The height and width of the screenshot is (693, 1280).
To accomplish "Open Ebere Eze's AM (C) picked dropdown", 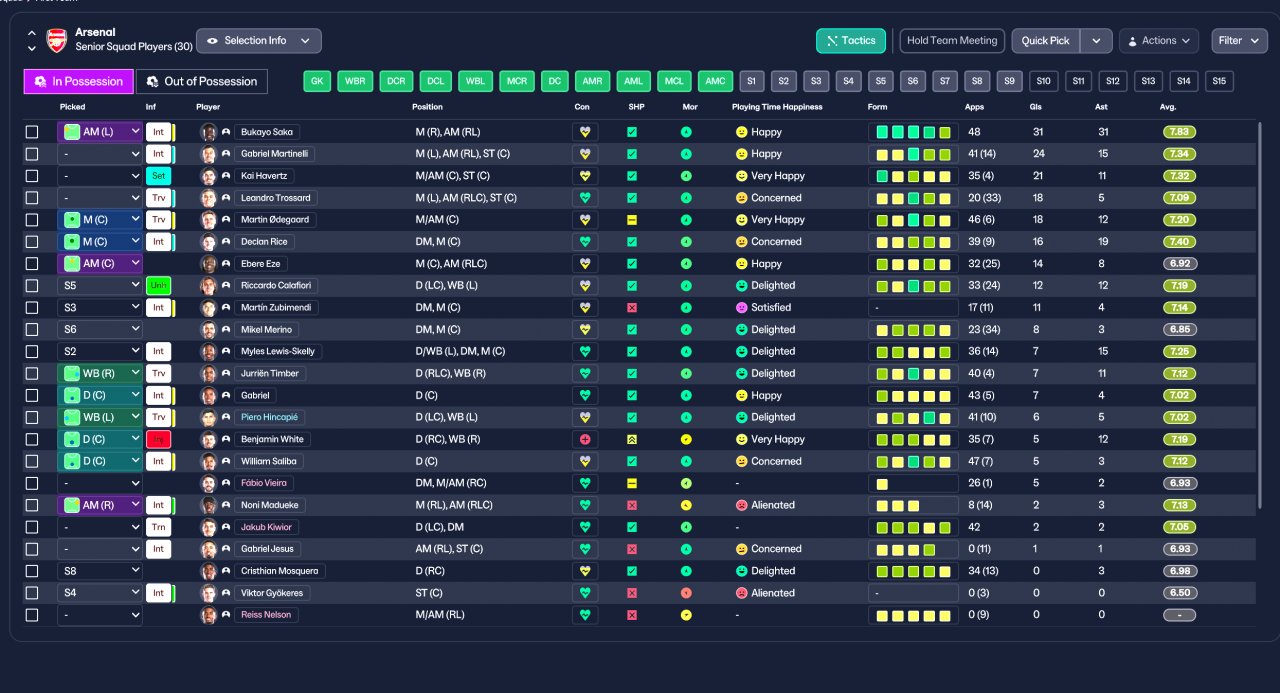I will tap(100, 264).
